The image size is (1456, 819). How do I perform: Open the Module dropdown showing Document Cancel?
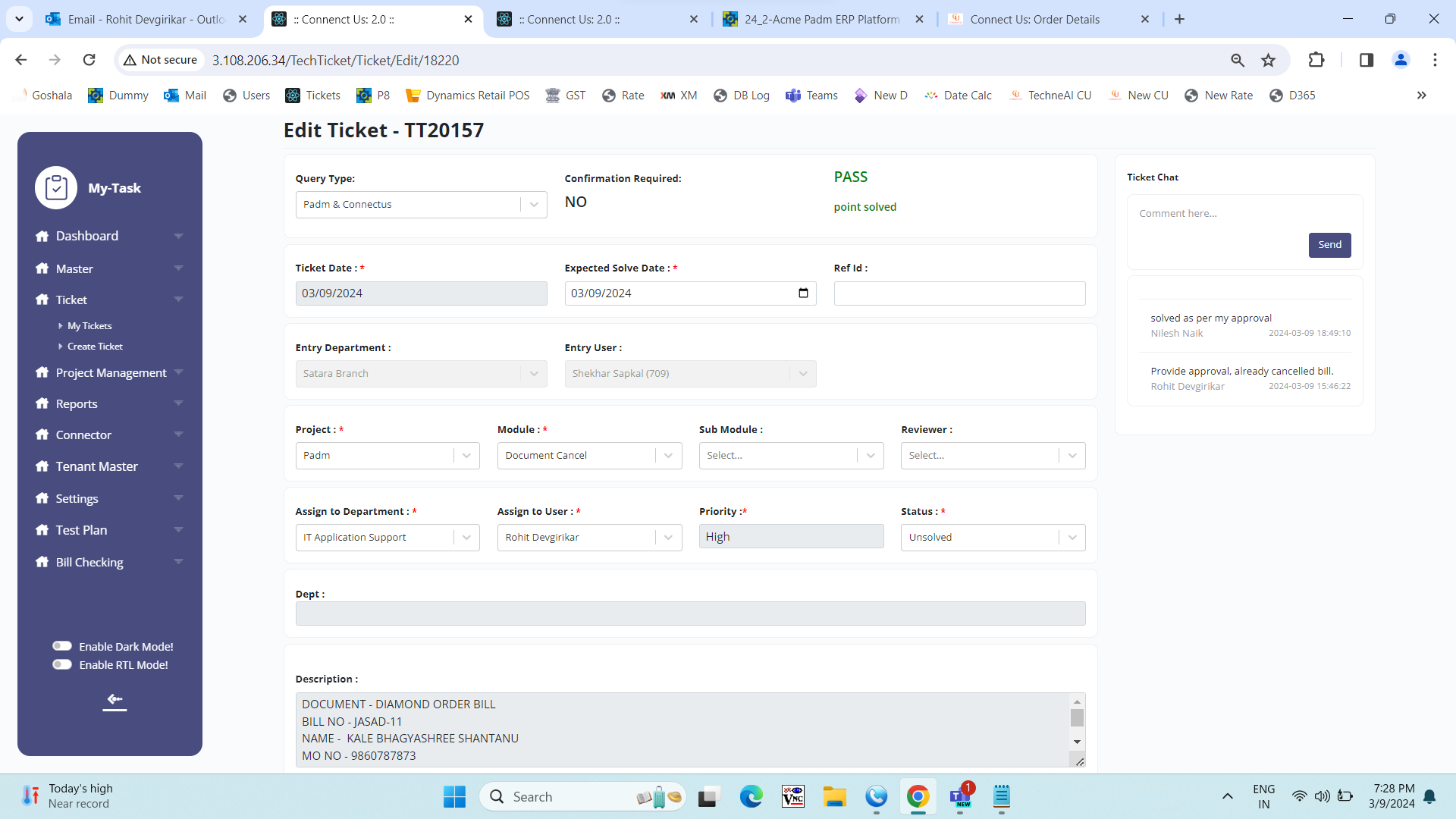tap(589, 456)
